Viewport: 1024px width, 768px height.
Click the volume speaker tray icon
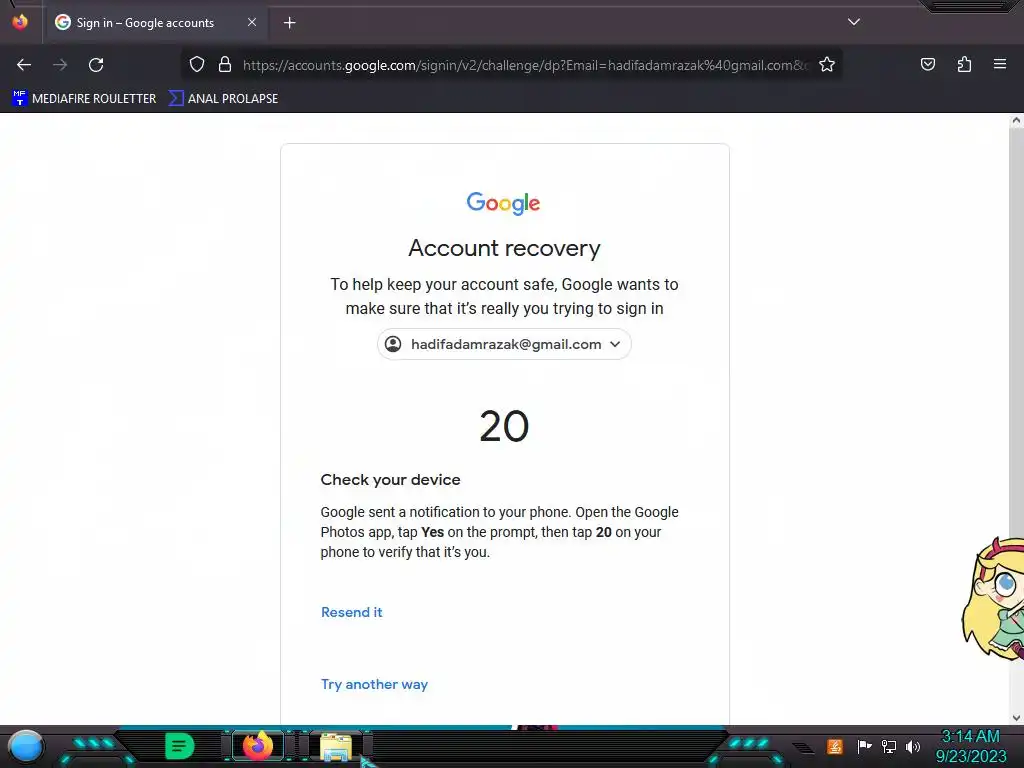(912, 746)
